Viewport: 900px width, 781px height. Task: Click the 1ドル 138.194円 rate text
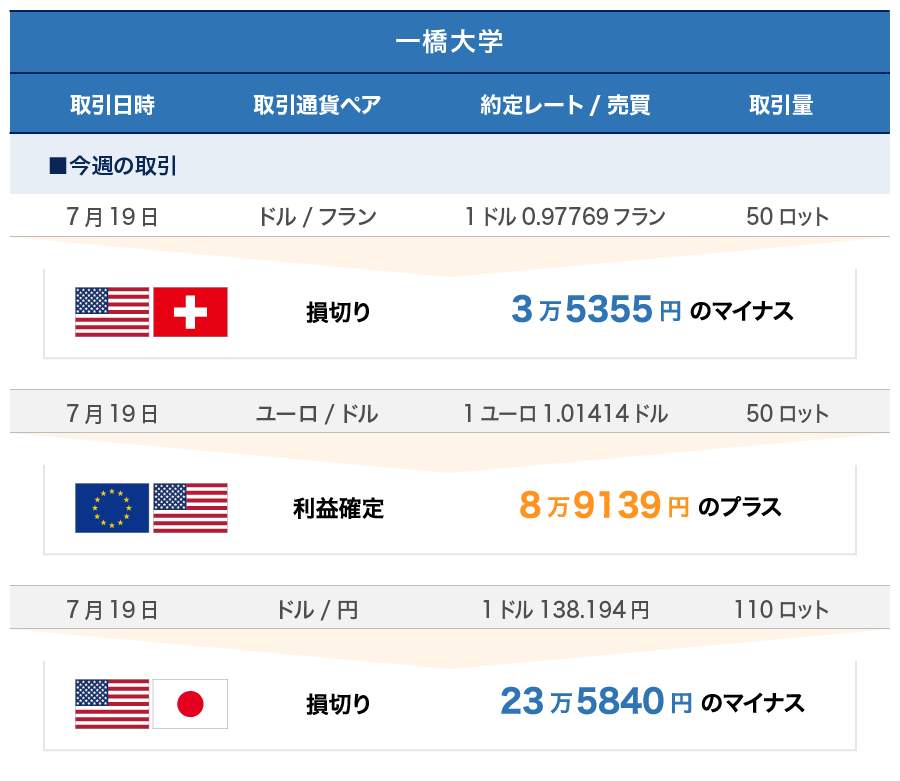point(565,609)
